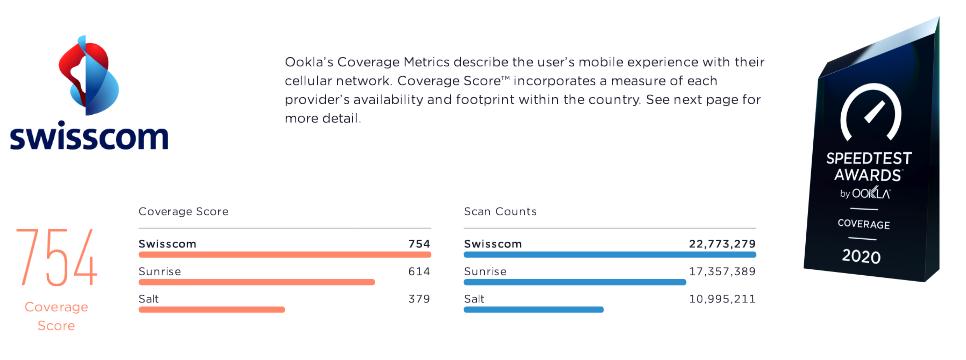Click the Swisscom wordmark text
The image size is (966, 360).
point(89,136)
